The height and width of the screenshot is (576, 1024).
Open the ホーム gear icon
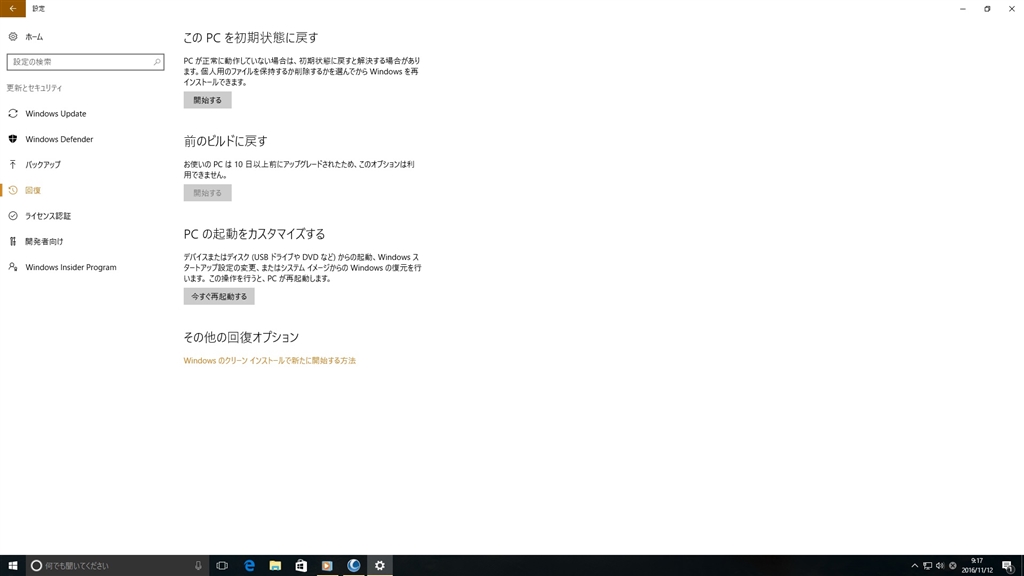(12, 37)
